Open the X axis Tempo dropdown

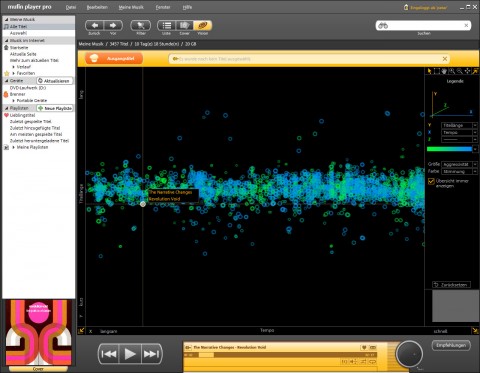click(x=459, y=132)
